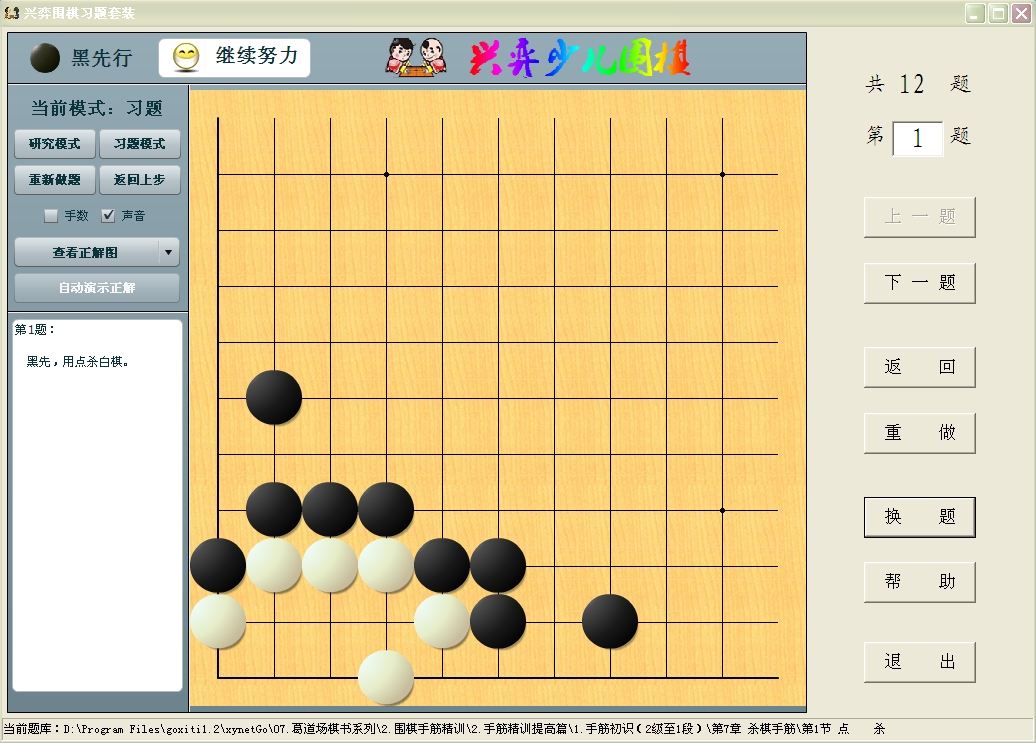Click the 重做 button

point(920,433)
